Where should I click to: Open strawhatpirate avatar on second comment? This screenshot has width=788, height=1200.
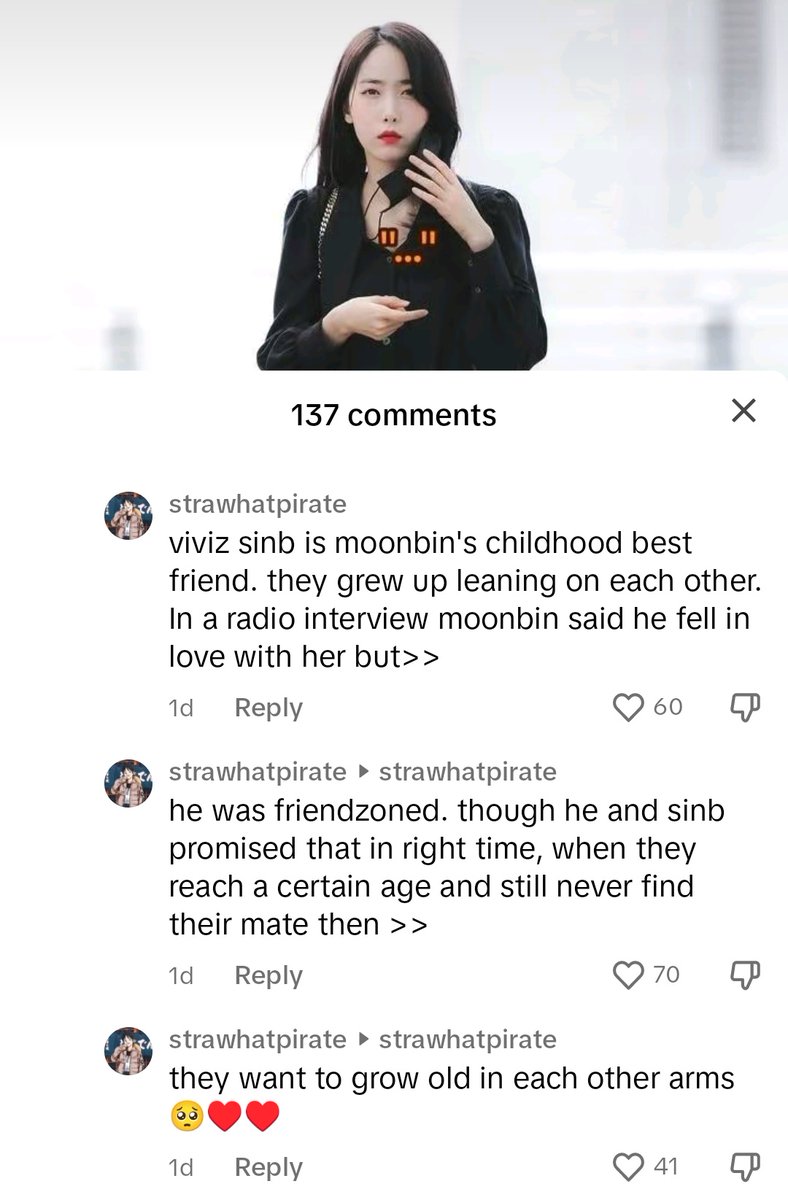click(128, 783)
